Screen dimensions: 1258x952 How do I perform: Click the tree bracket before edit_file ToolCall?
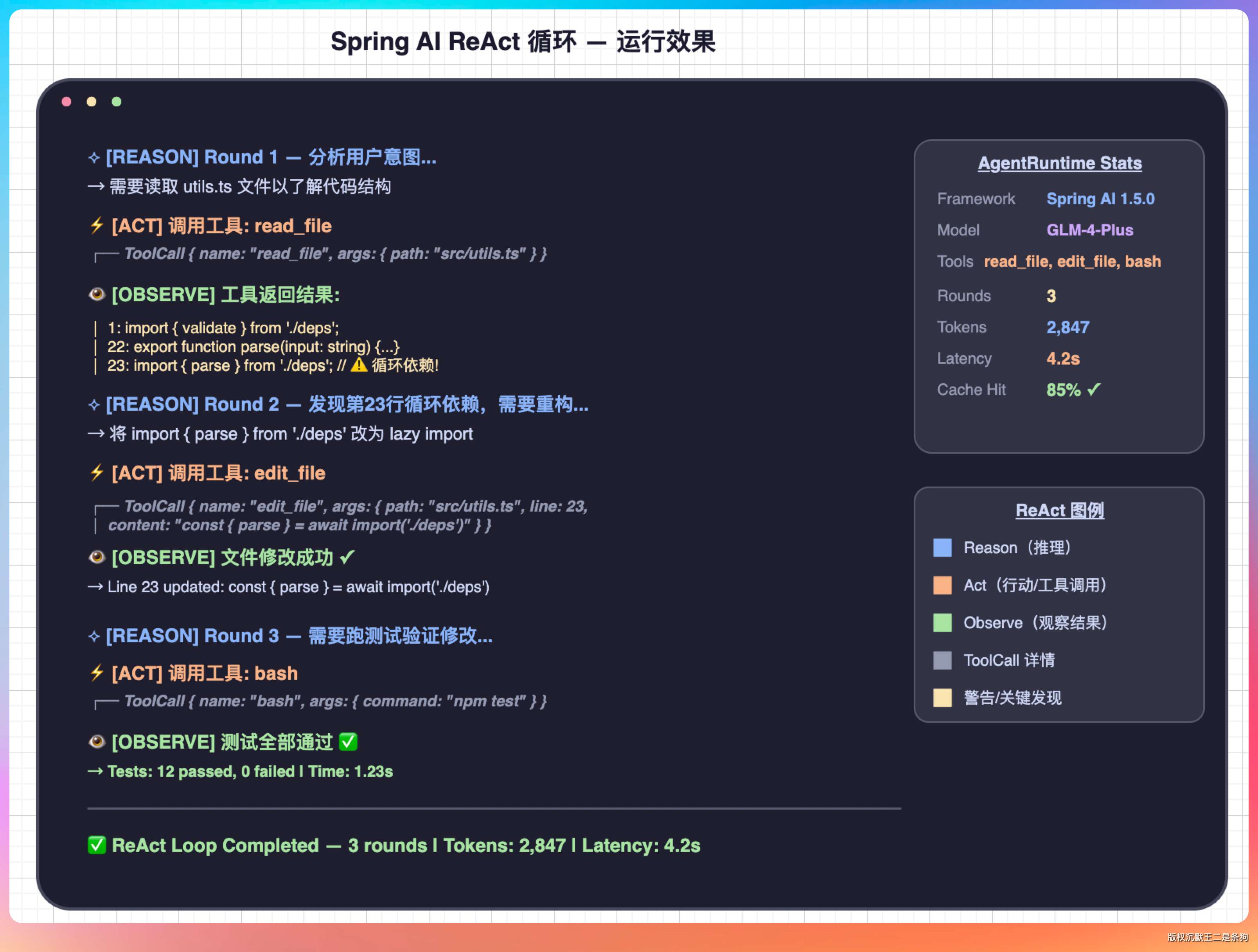point(106,508)
